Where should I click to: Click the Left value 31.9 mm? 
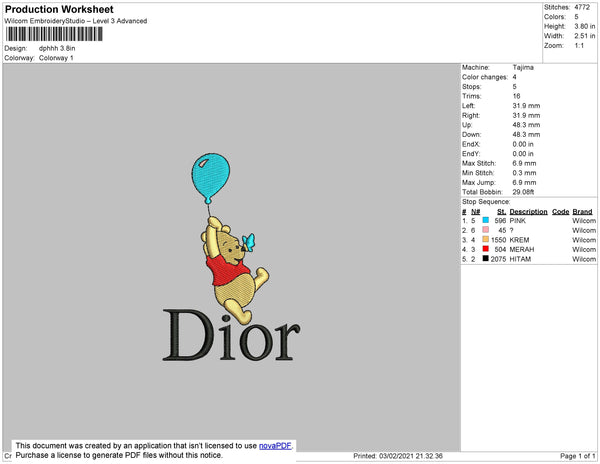point(527,106)
